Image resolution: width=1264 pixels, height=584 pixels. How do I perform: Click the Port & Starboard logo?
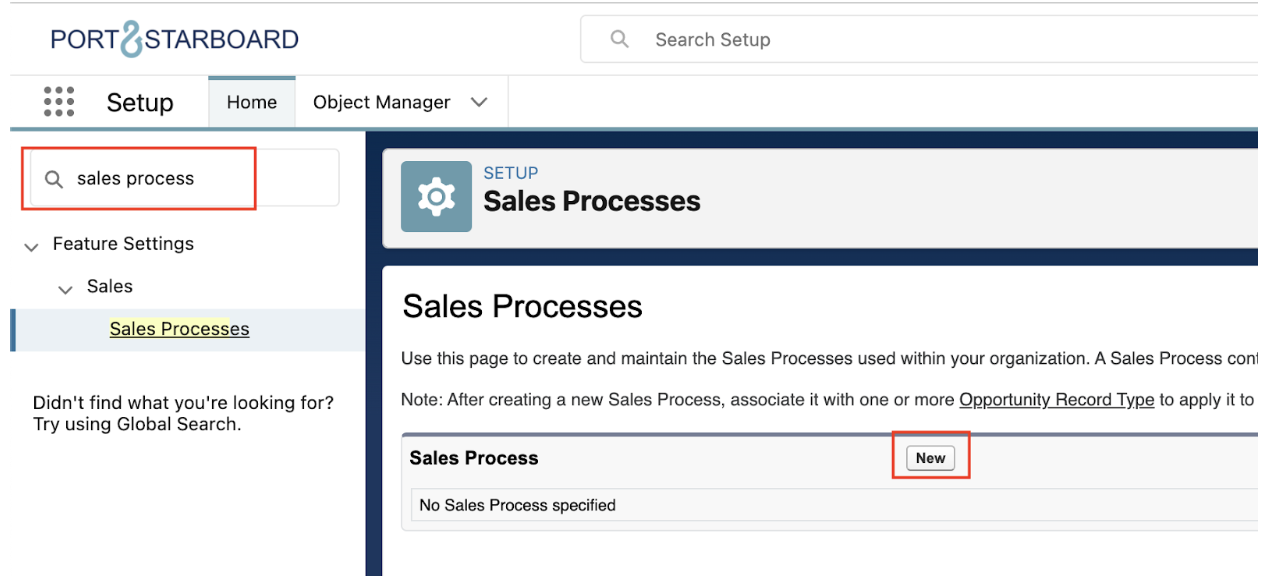pos(175,40)
